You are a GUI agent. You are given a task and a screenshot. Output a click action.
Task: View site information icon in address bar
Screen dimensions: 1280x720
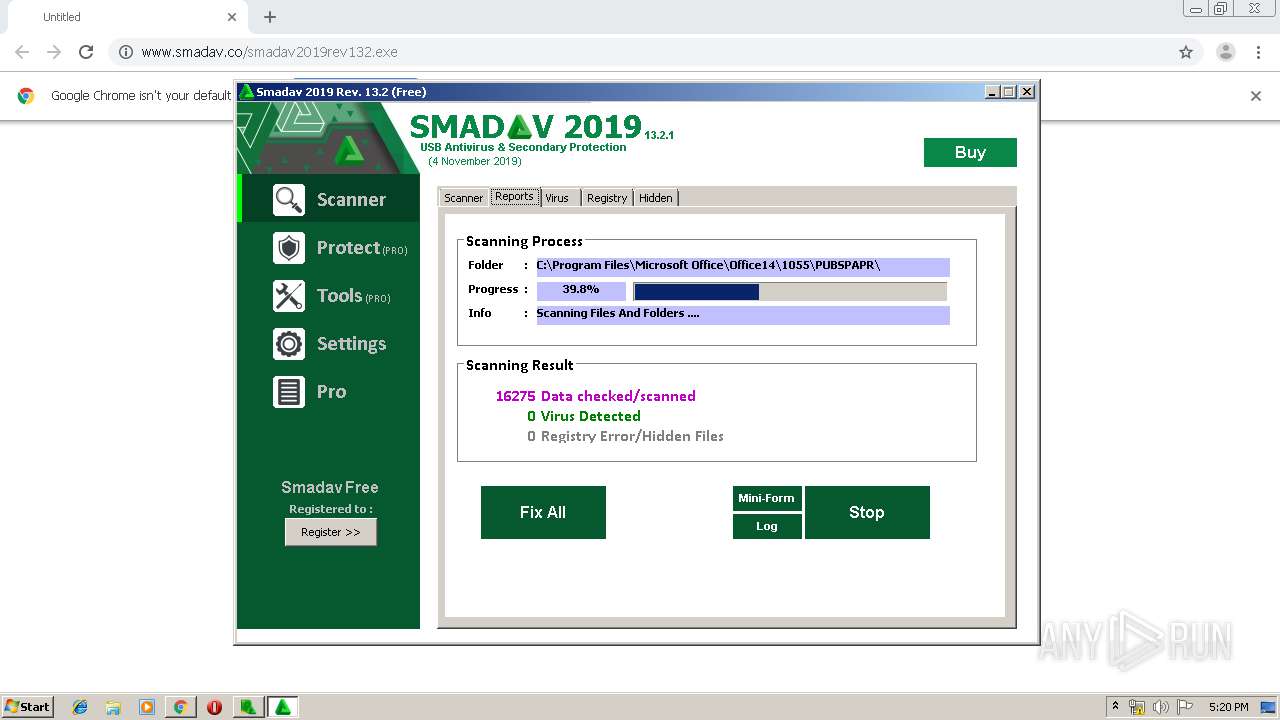(x=126, y=52)
